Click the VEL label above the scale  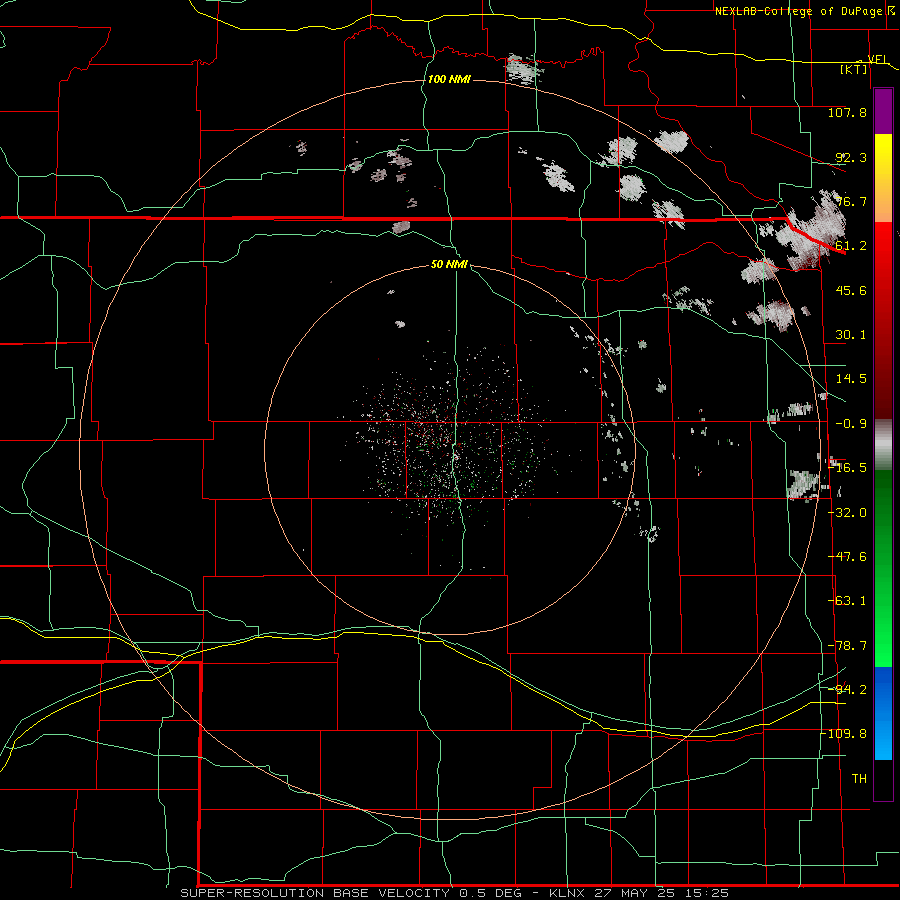tap(878, 59)
